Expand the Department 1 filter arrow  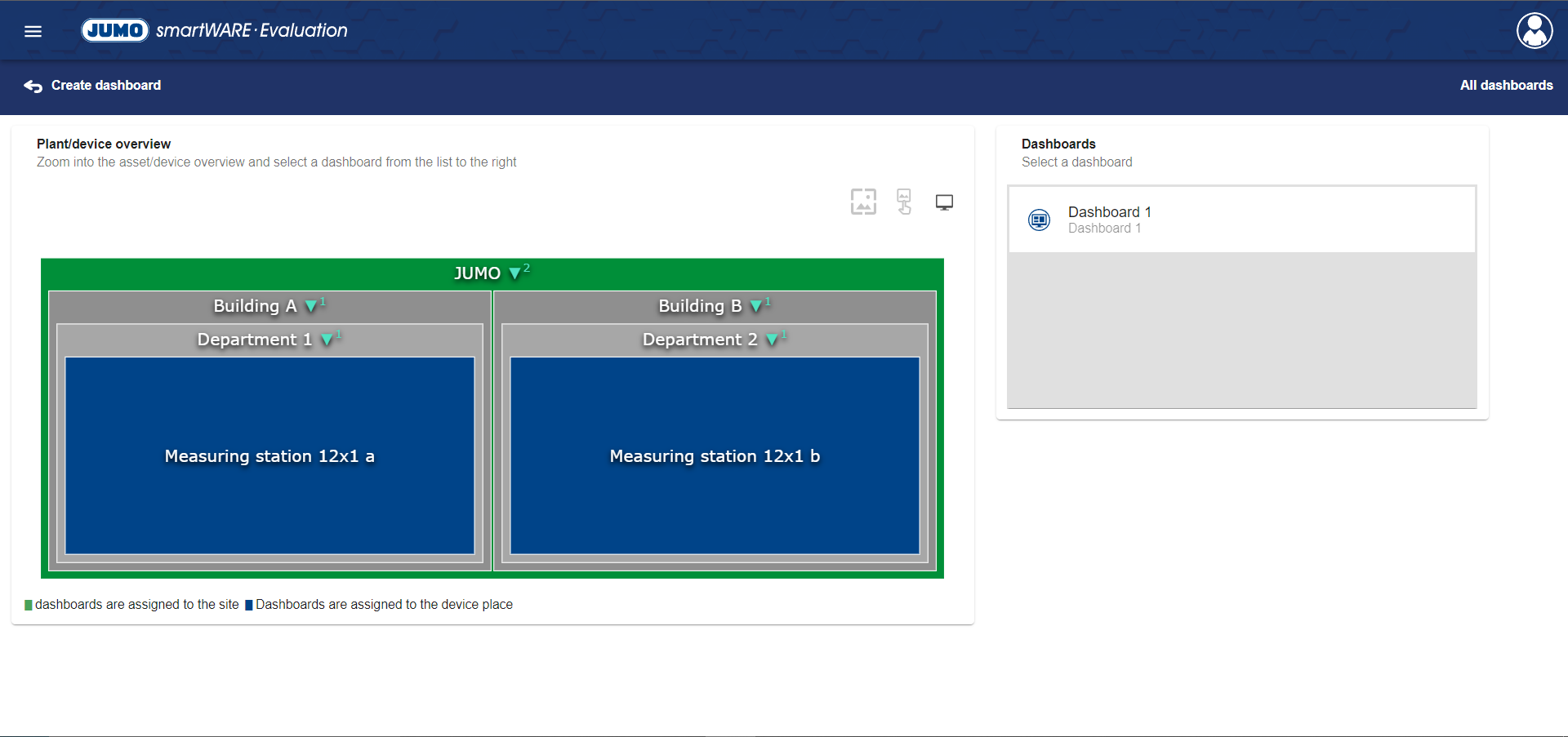[x=327, y=340]
